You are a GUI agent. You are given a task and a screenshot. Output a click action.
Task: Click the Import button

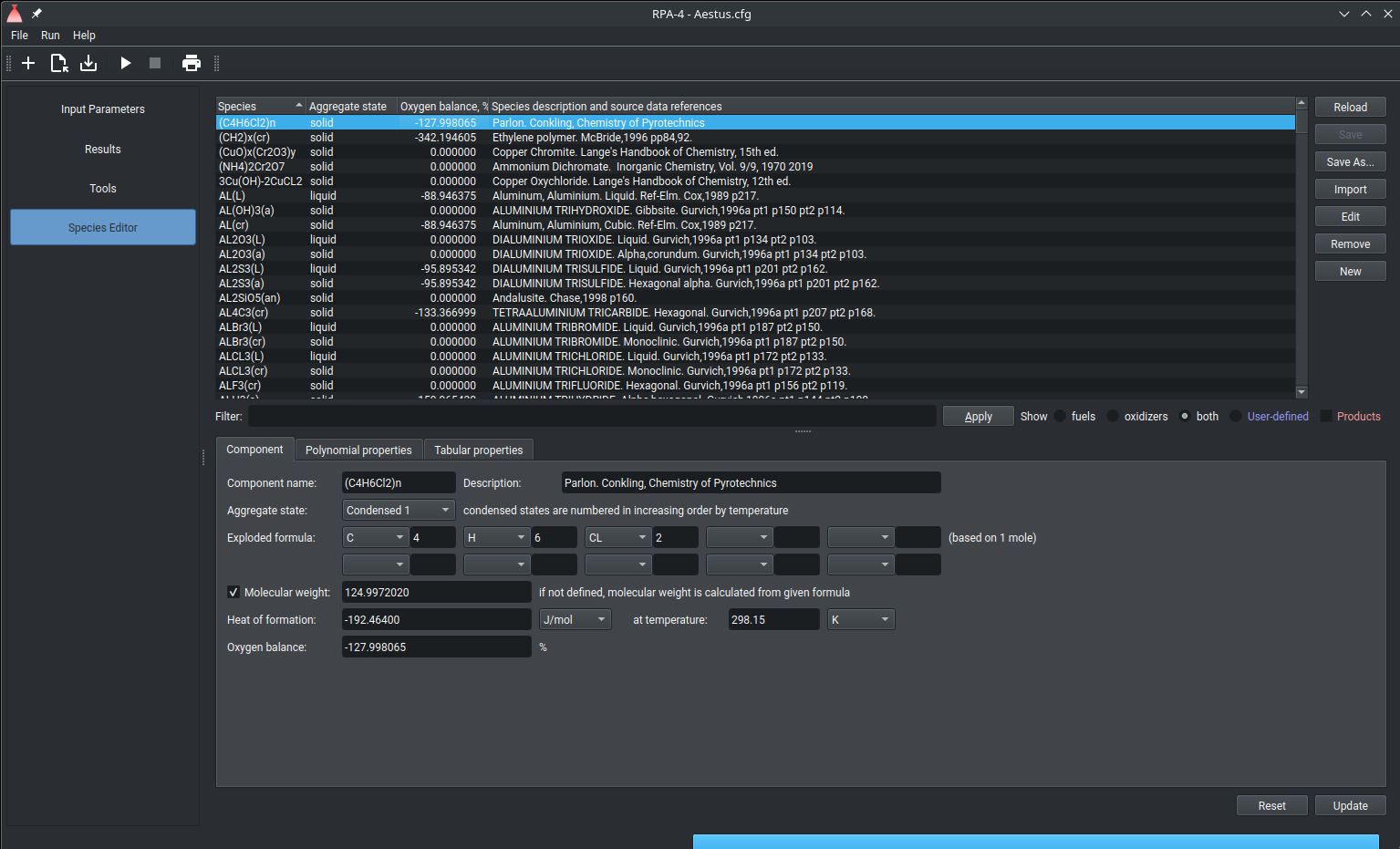[1350, 190]
